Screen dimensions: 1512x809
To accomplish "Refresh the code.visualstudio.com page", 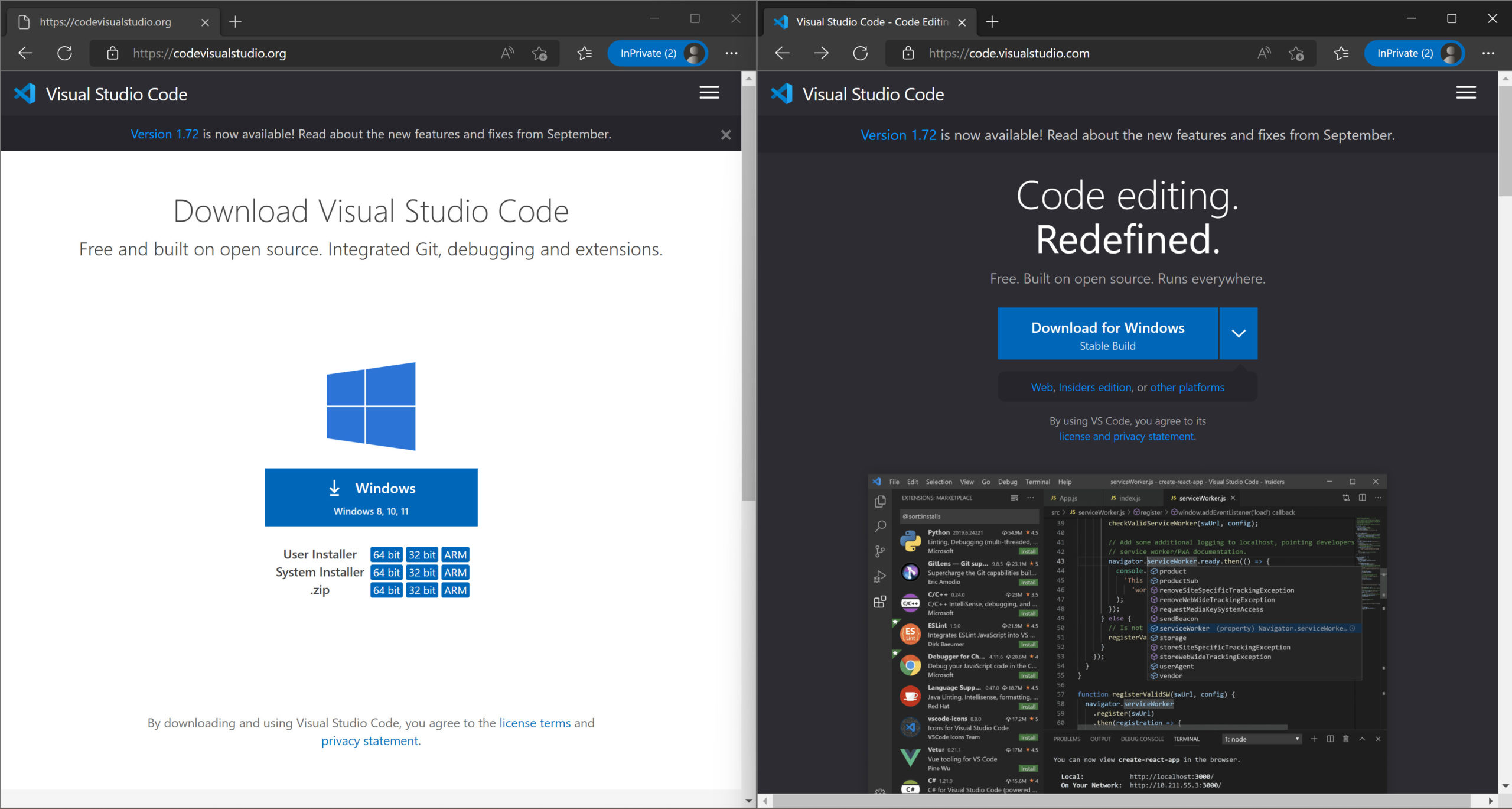I will click(861, 53).
